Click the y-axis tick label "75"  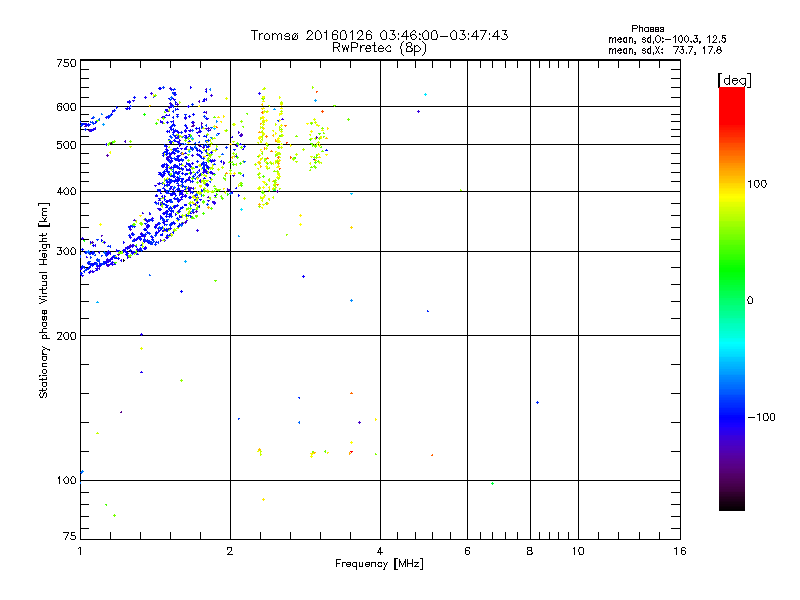point(70,536)
